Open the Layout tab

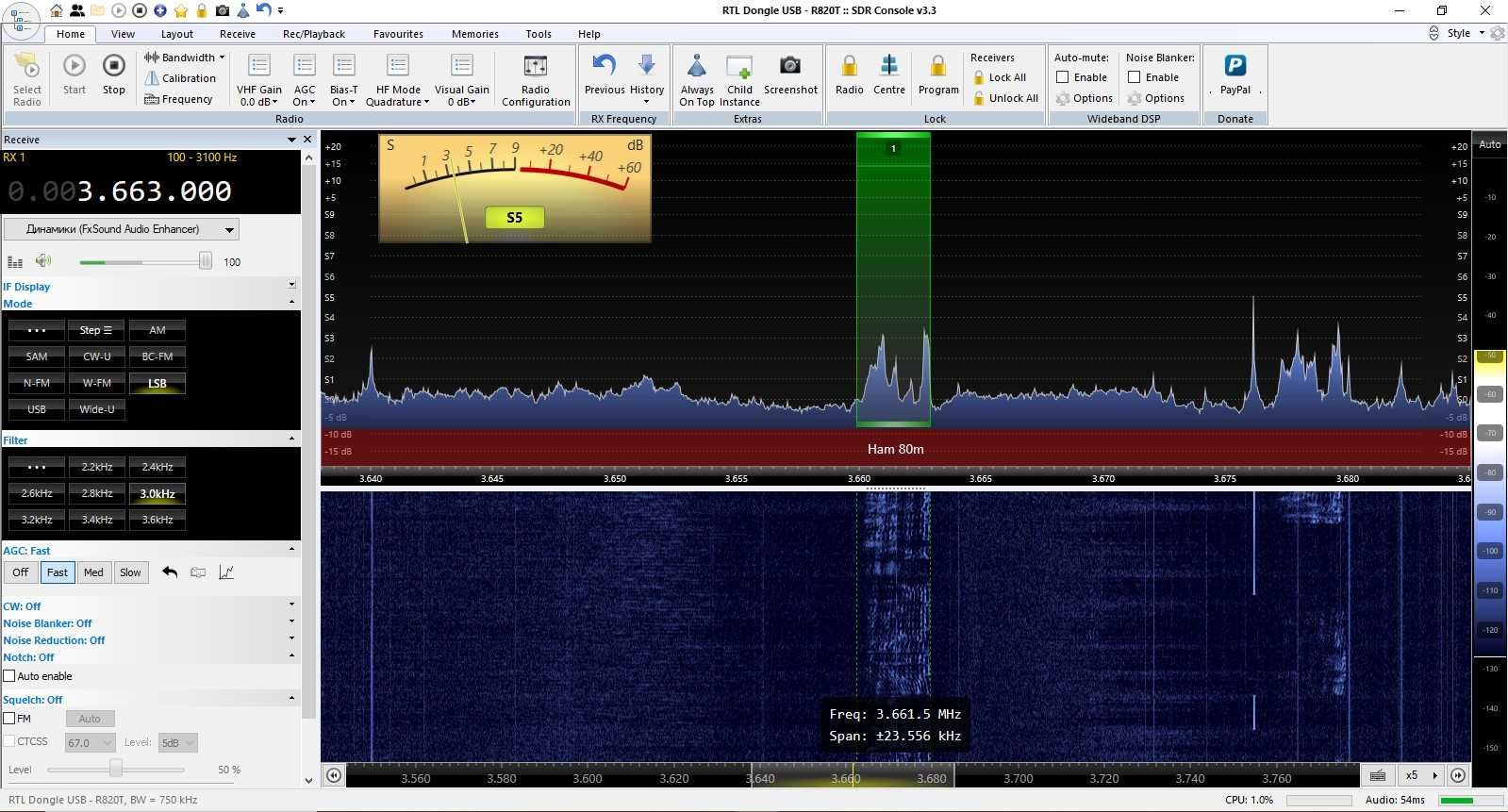point(177,34)
